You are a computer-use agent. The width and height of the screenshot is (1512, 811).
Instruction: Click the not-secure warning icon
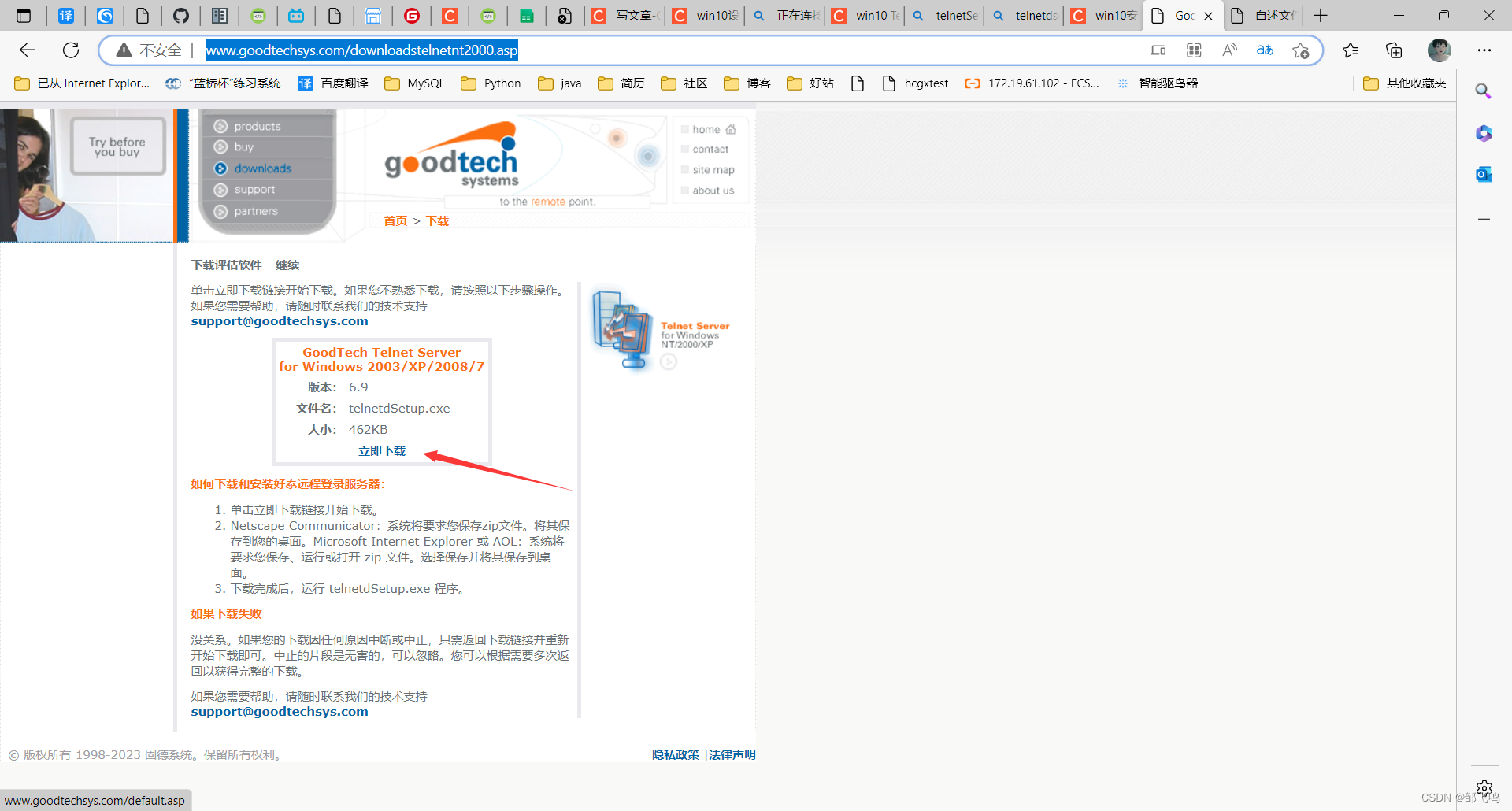(124, 50)
